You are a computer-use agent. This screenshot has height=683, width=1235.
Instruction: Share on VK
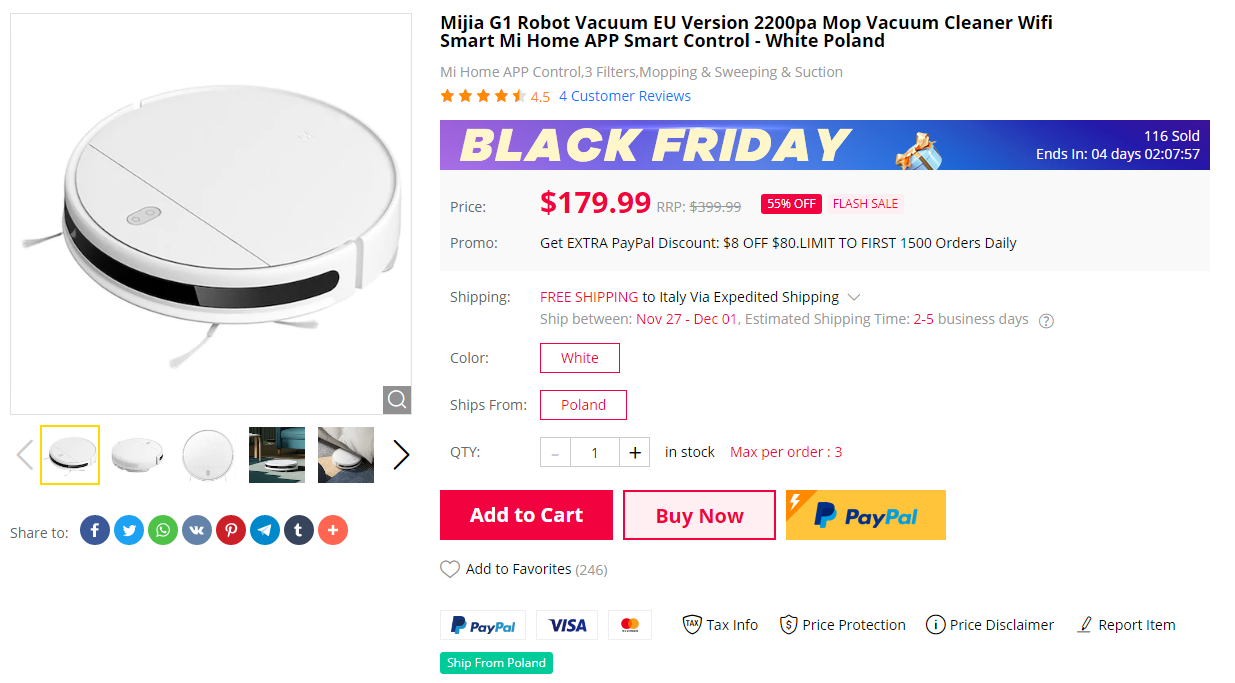tap(197, 530)
